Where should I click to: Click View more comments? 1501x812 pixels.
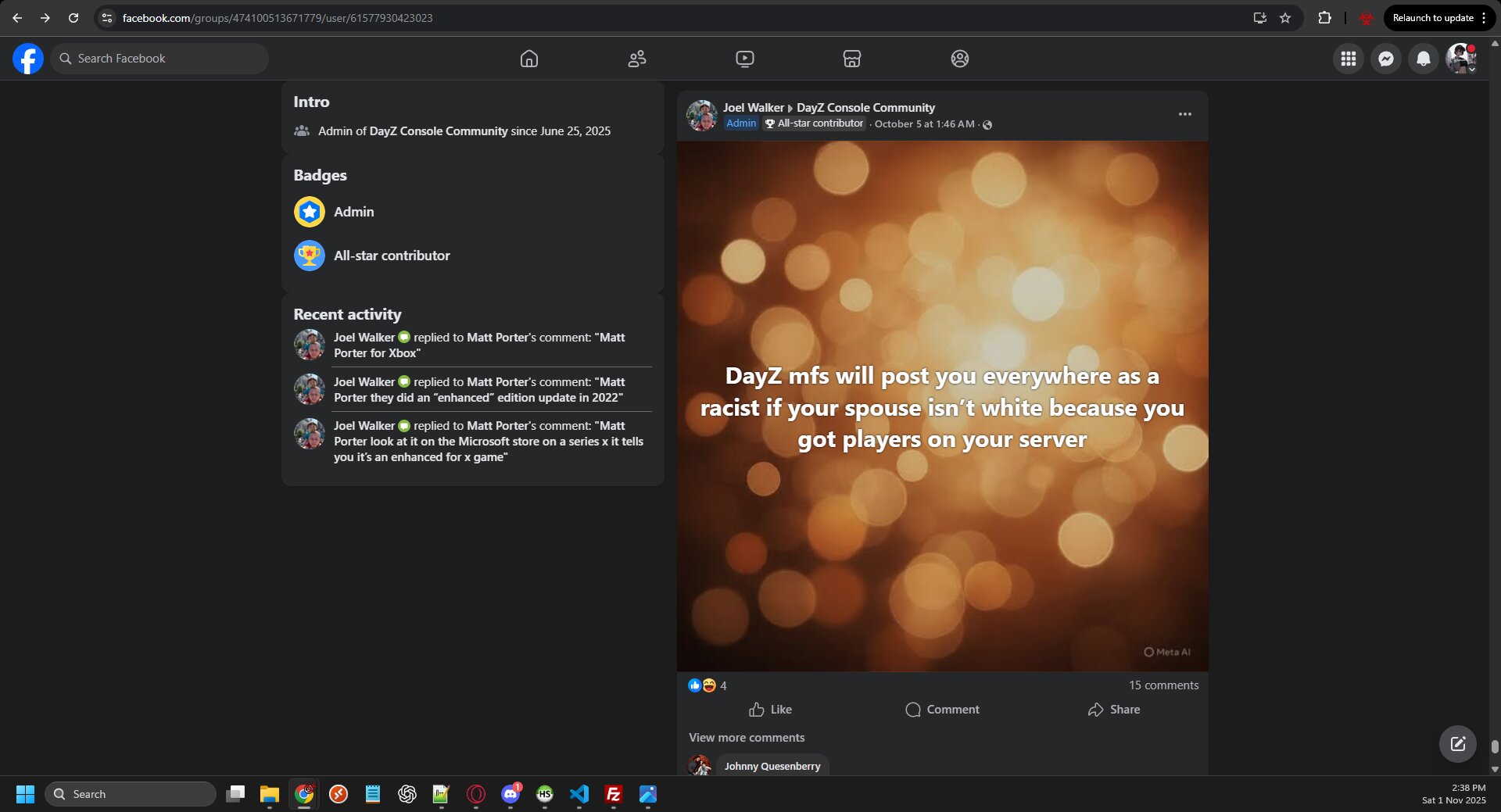point(747,738)
